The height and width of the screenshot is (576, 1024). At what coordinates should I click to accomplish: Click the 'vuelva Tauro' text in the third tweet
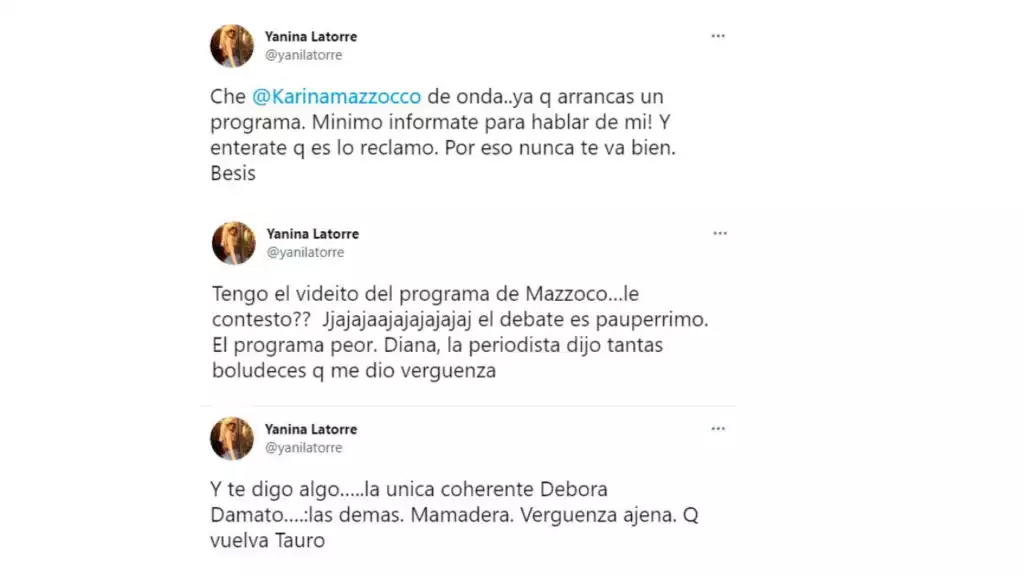267,541
